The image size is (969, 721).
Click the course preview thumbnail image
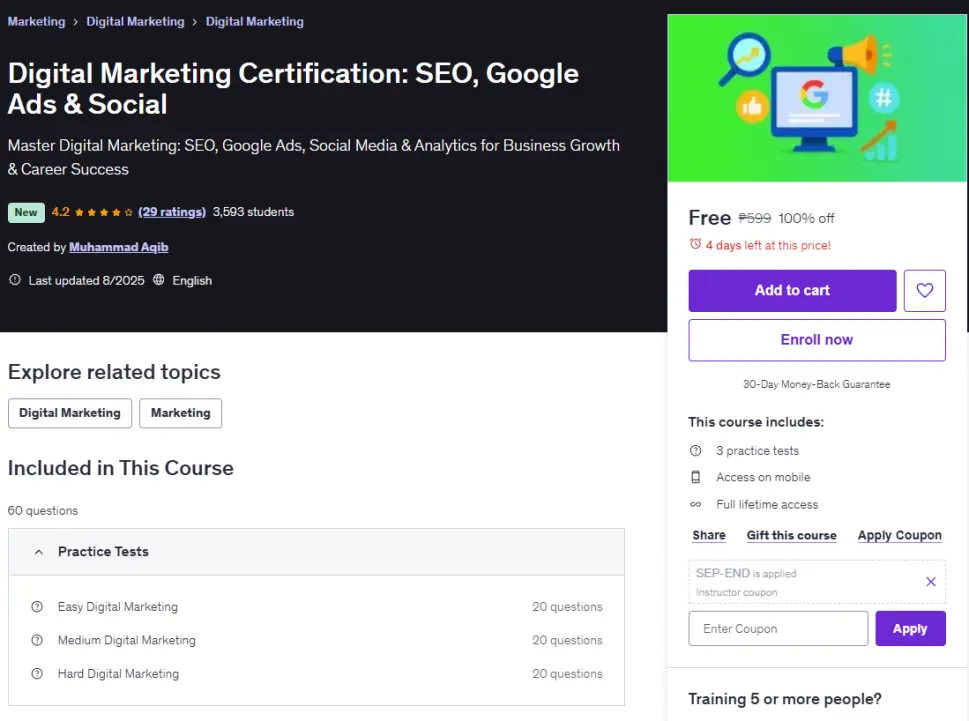pyautogui.click(x=817, y=98)
